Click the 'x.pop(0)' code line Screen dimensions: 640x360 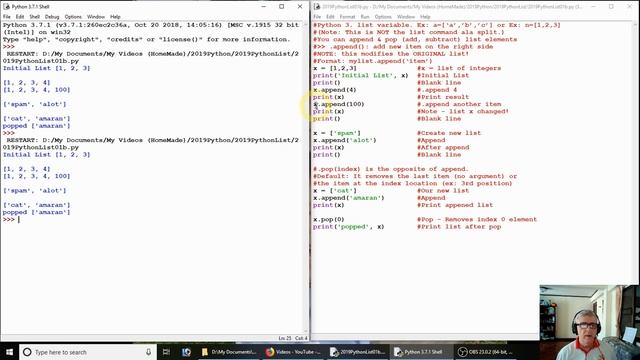(x=329, y=220)
